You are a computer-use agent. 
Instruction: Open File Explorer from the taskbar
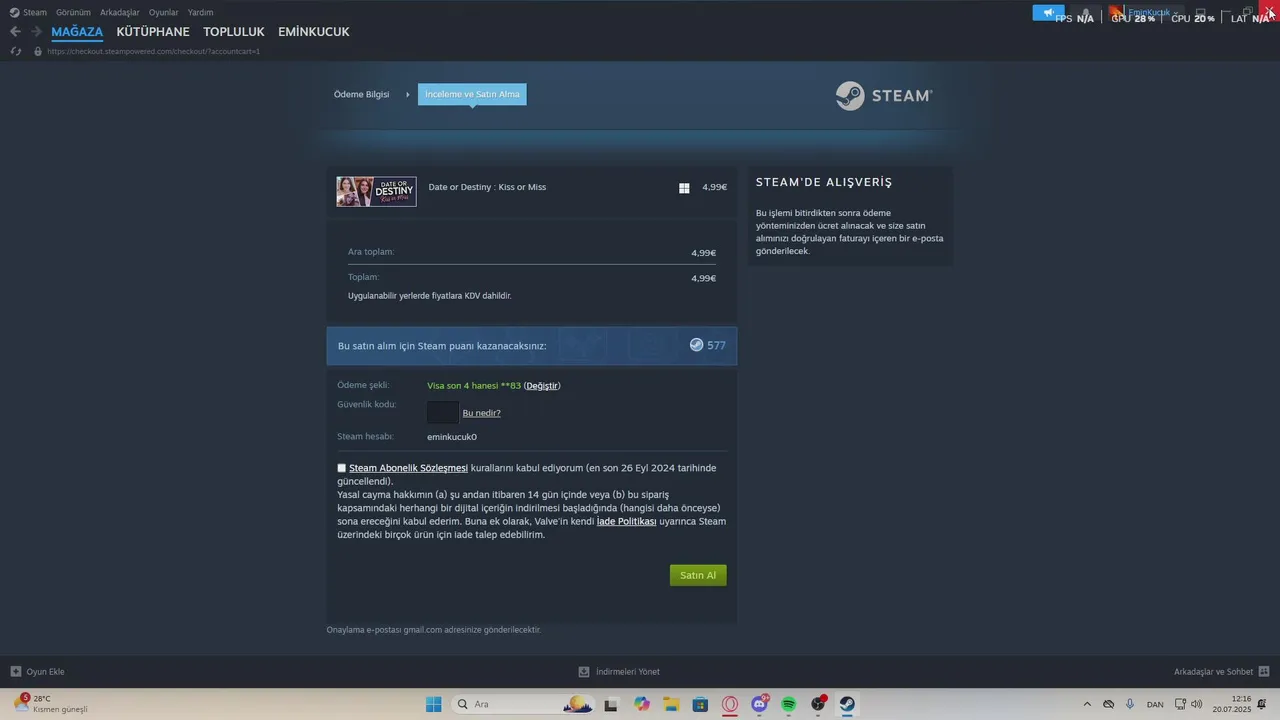671,704
